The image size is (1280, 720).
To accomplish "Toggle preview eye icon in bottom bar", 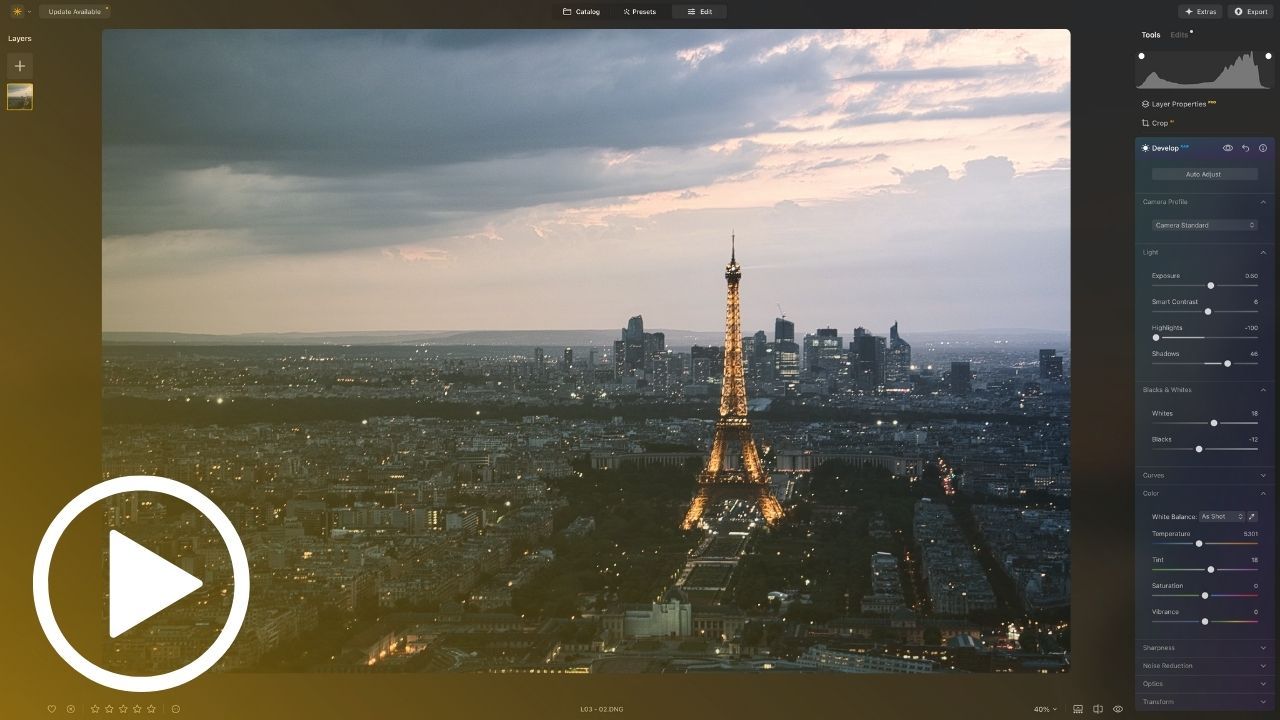I will pos(1118,709).
